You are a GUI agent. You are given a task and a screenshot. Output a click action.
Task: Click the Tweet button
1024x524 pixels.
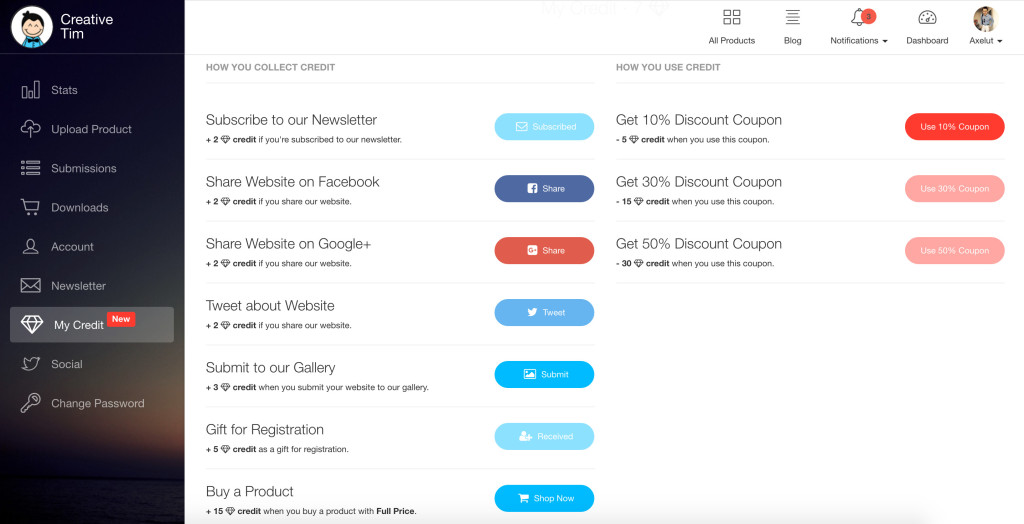click(544, 312)
